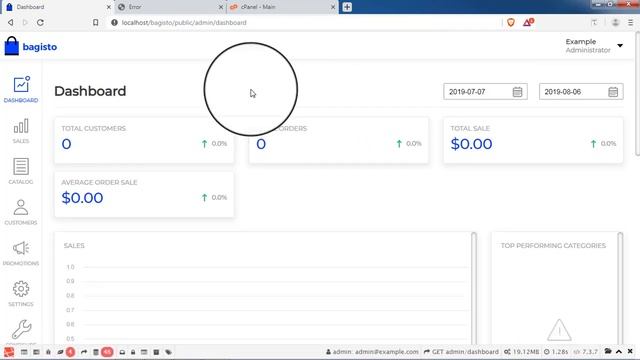Image resolution: width=640 pixels, height=360 pixels.
Task: Click the browser profile avatar icon
Action: tap(615, 23)
